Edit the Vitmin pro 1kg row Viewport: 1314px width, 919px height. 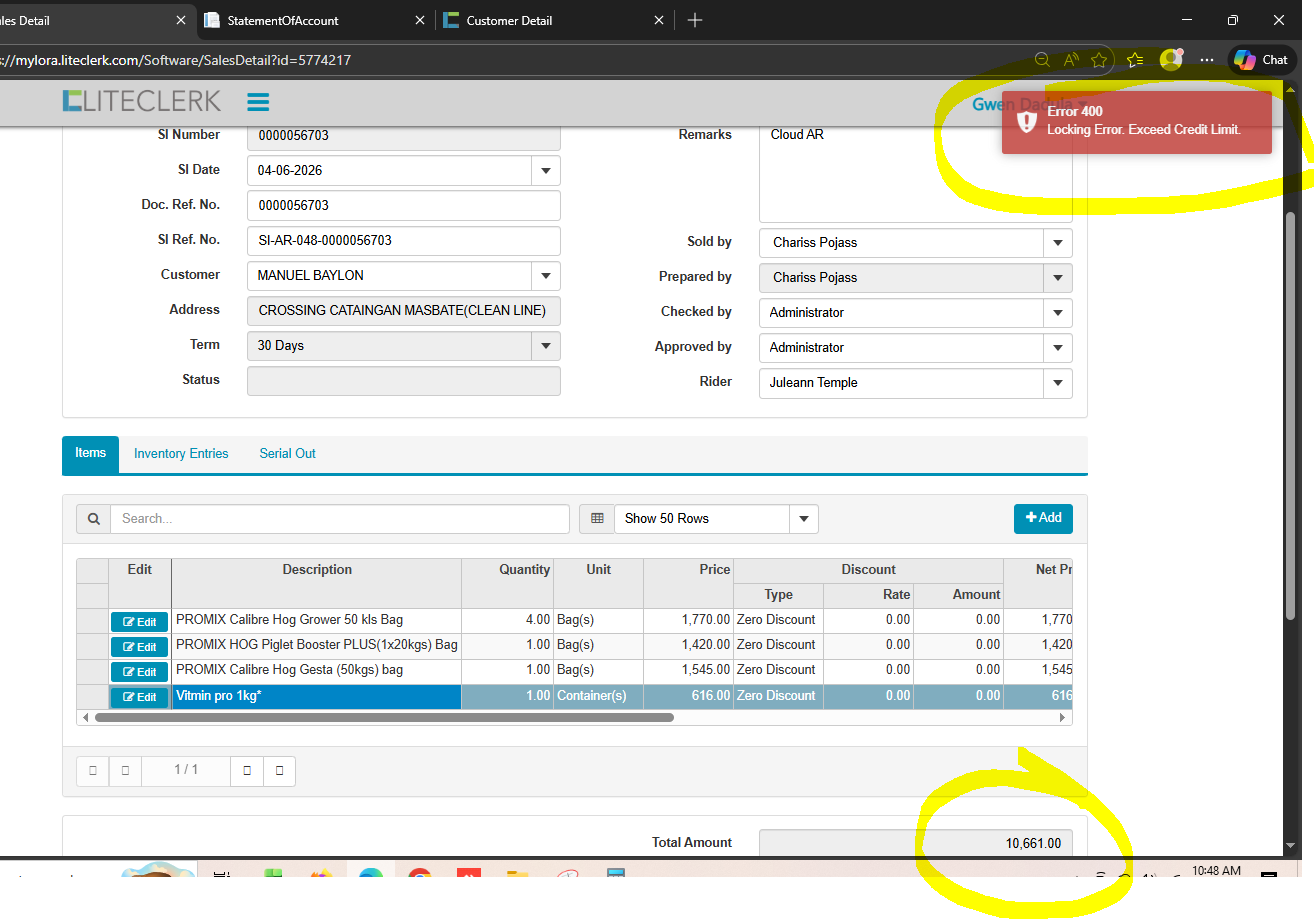click(139, 697)
